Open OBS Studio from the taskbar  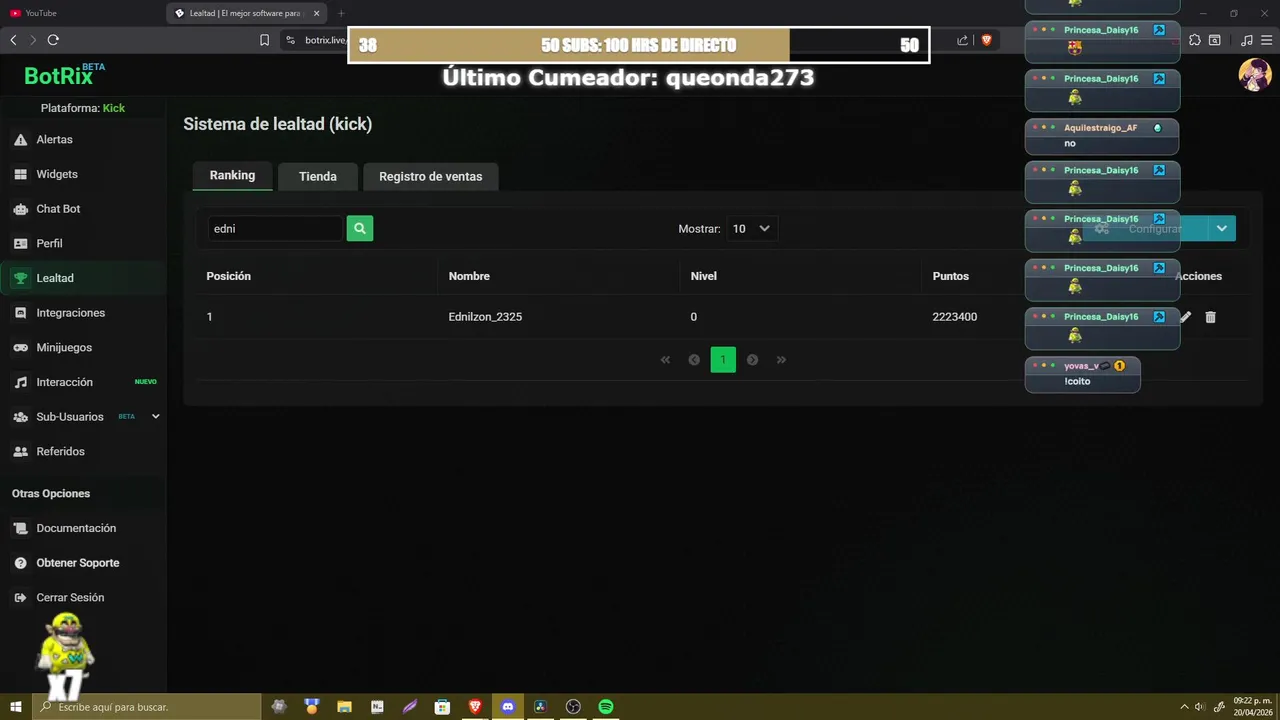(x=573, y=706)
